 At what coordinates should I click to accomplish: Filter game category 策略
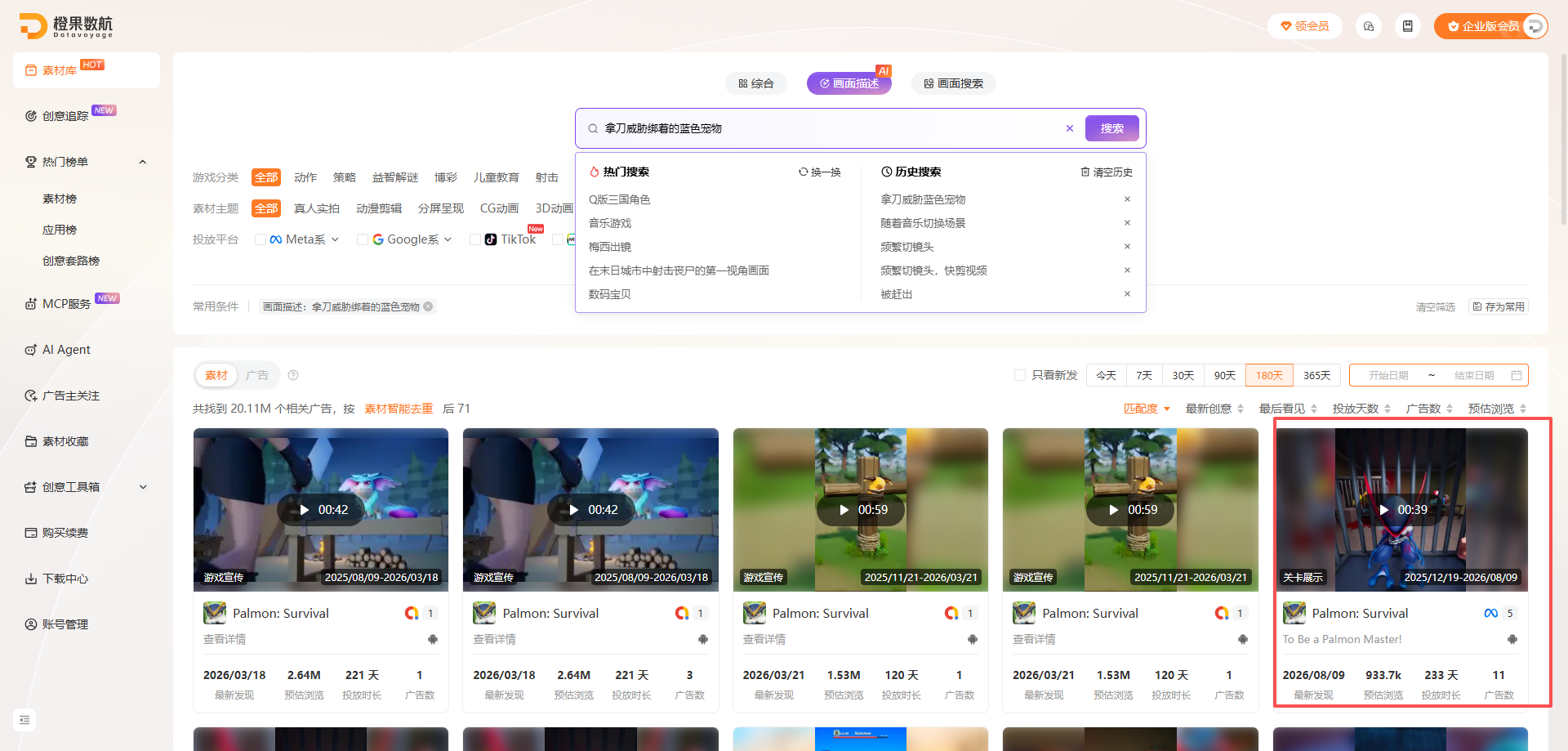click(x=345, y=177)
